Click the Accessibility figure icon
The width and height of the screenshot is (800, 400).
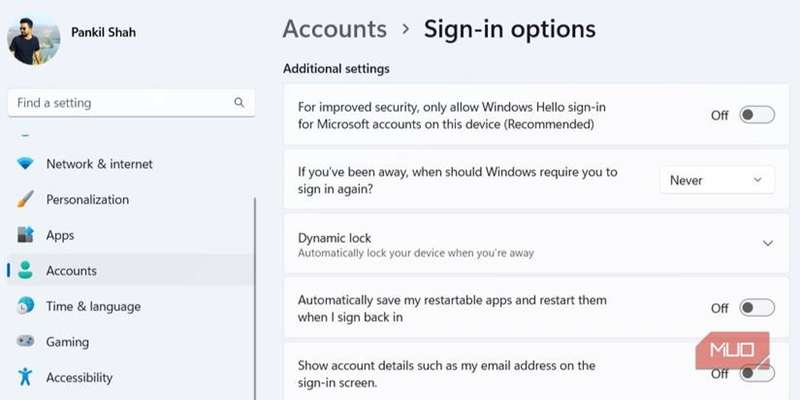(x=25, y=378)
